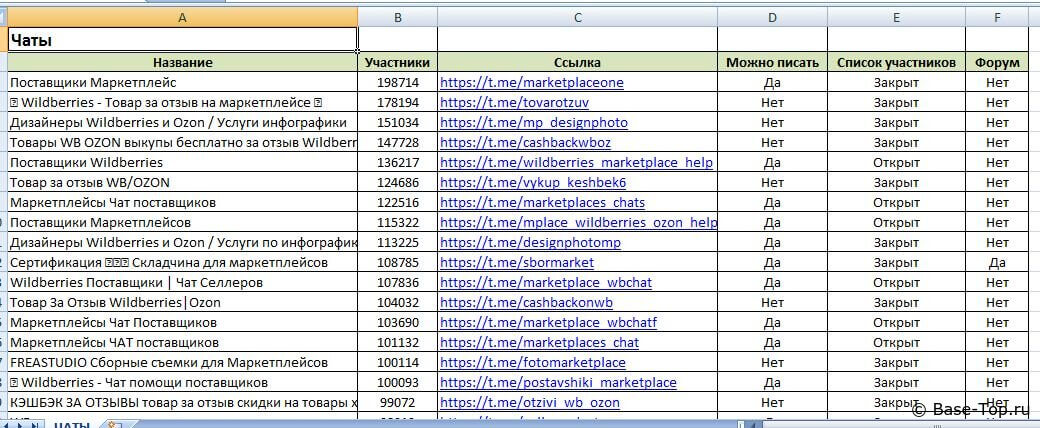Viewport: 1040px width, 428px height.
Task: Select the Можно писать header cell
Action: (772, 62)
